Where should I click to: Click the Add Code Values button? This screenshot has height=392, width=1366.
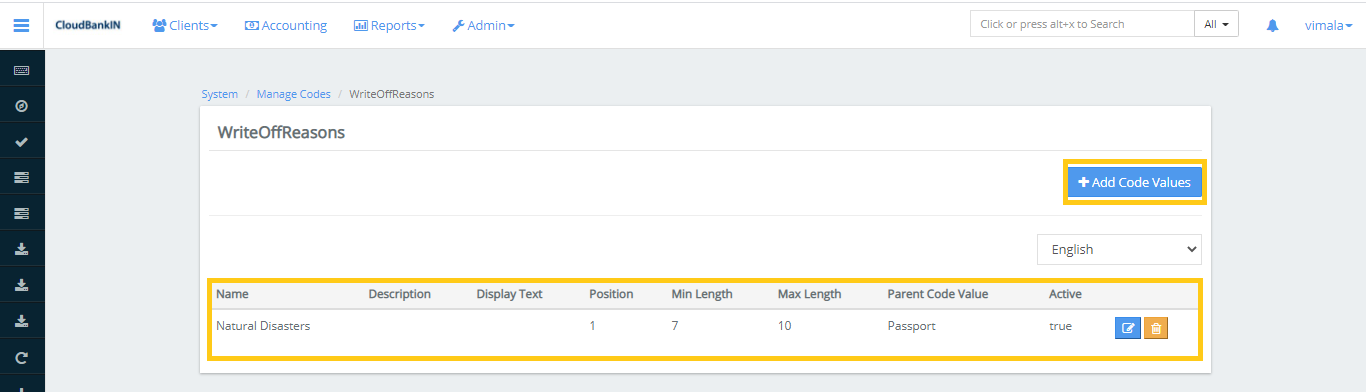[1134, 182]
